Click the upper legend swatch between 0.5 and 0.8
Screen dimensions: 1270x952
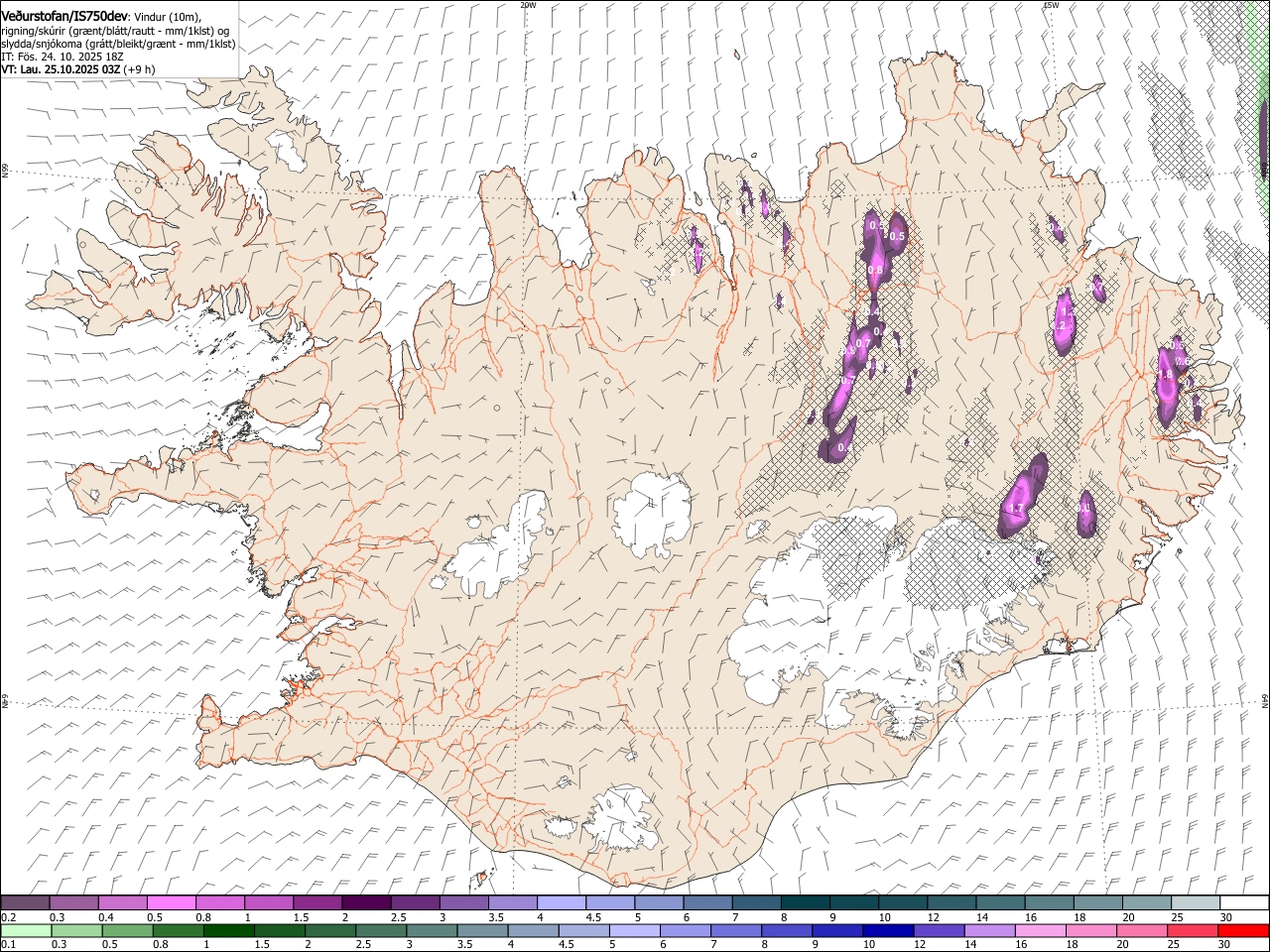(x=172, y=903)
